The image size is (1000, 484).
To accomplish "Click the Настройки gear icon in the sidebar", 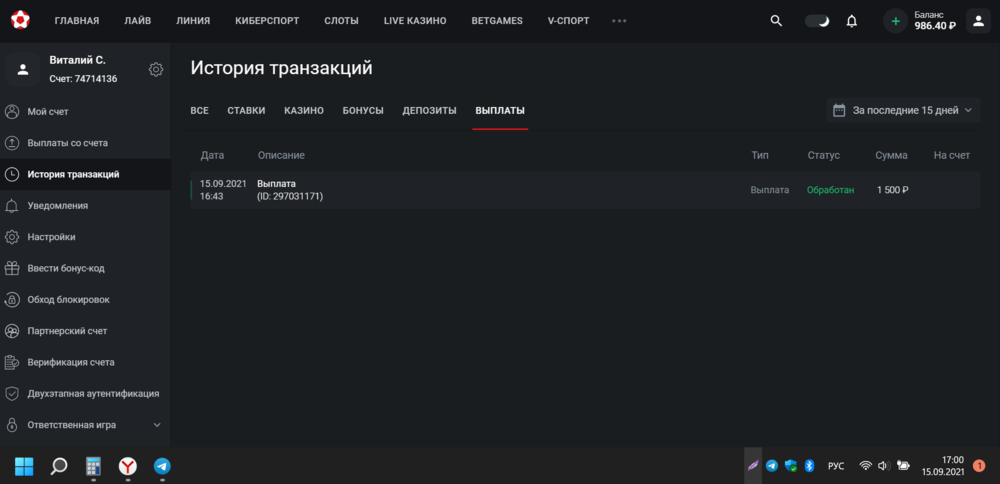I will coord(11,237).
